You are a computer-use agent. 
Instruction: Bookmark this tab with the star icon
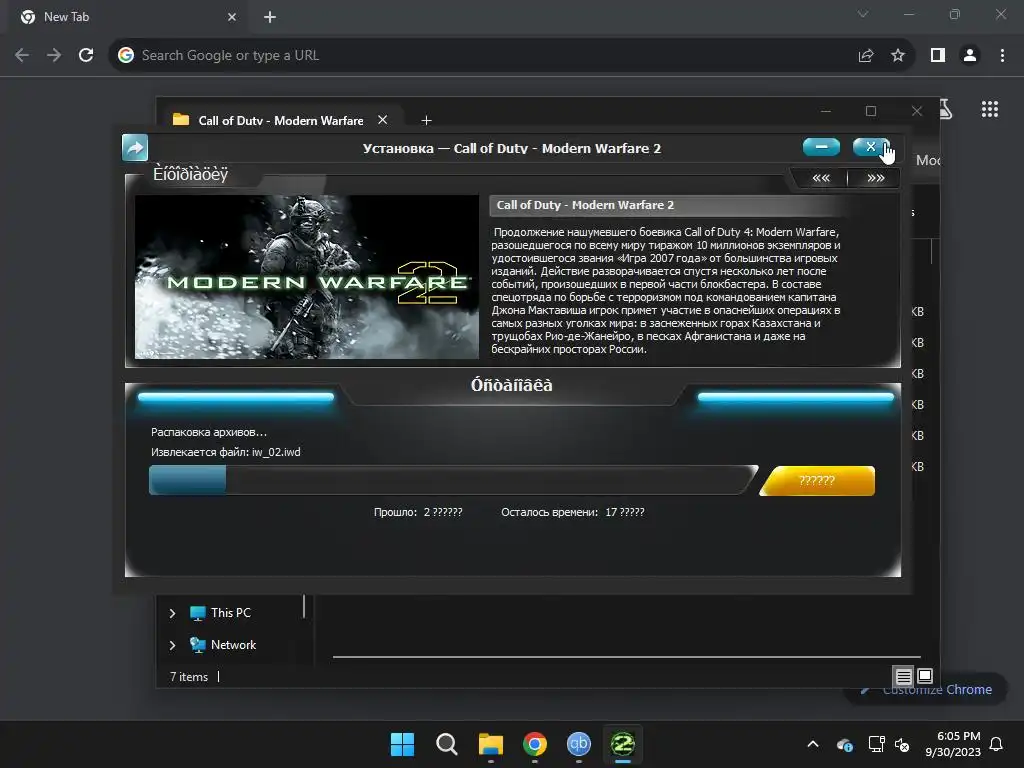tap(898, 56)
